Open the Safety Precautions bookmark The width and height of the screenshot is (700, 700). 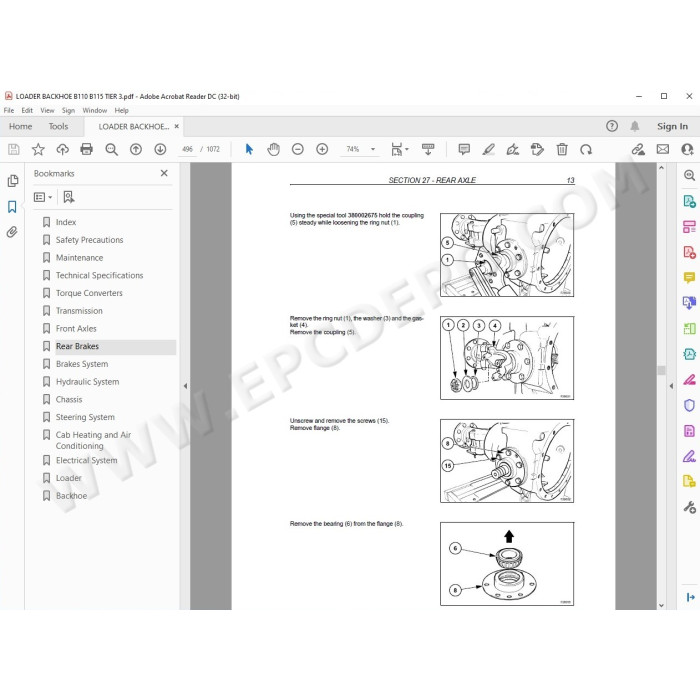89,240
